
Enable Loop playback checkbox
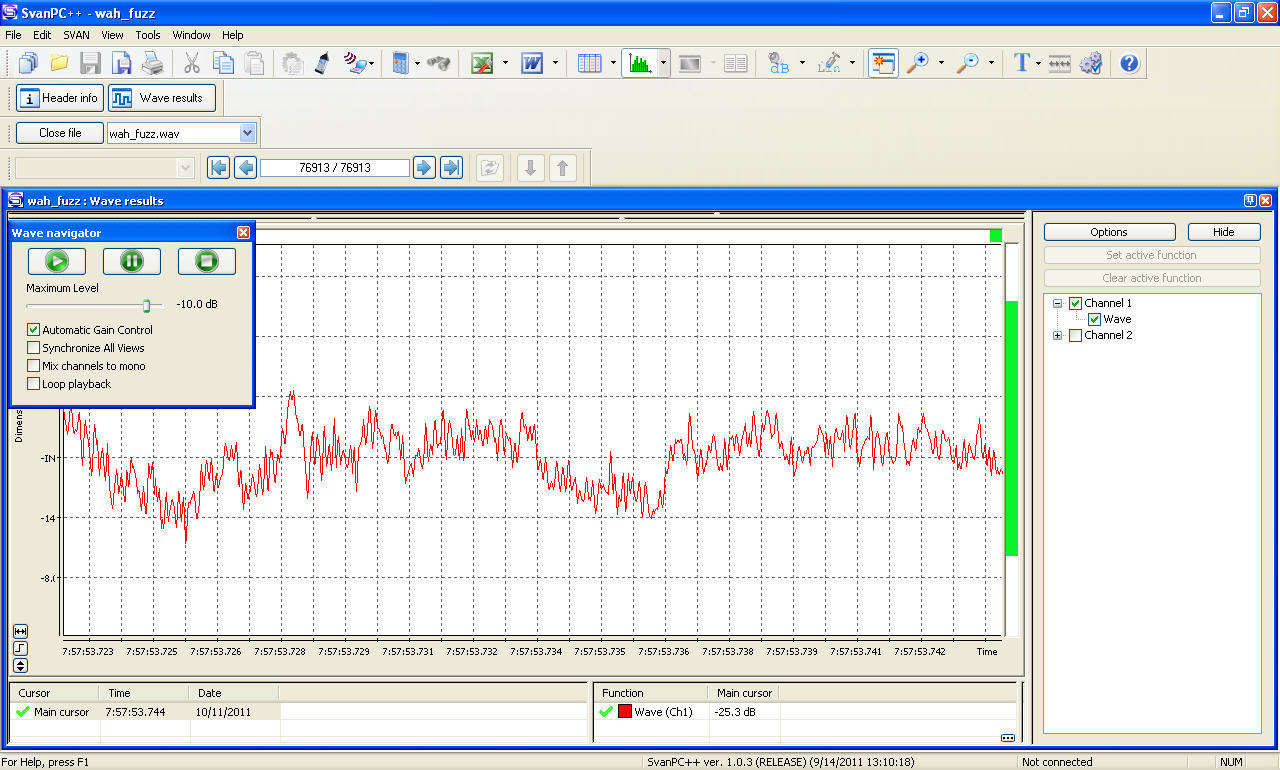pyautogui.click(x=34, y=384)
